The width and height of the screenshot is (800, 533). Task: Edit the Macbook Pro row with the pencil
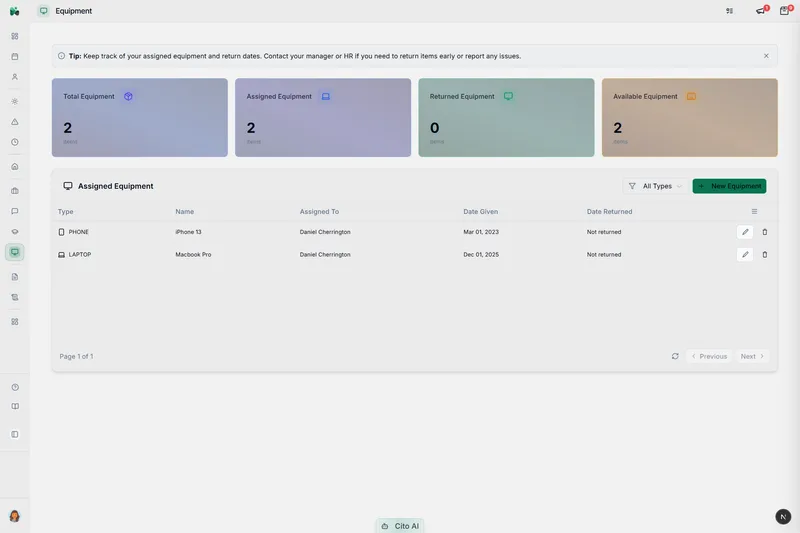tap(745, 255)
